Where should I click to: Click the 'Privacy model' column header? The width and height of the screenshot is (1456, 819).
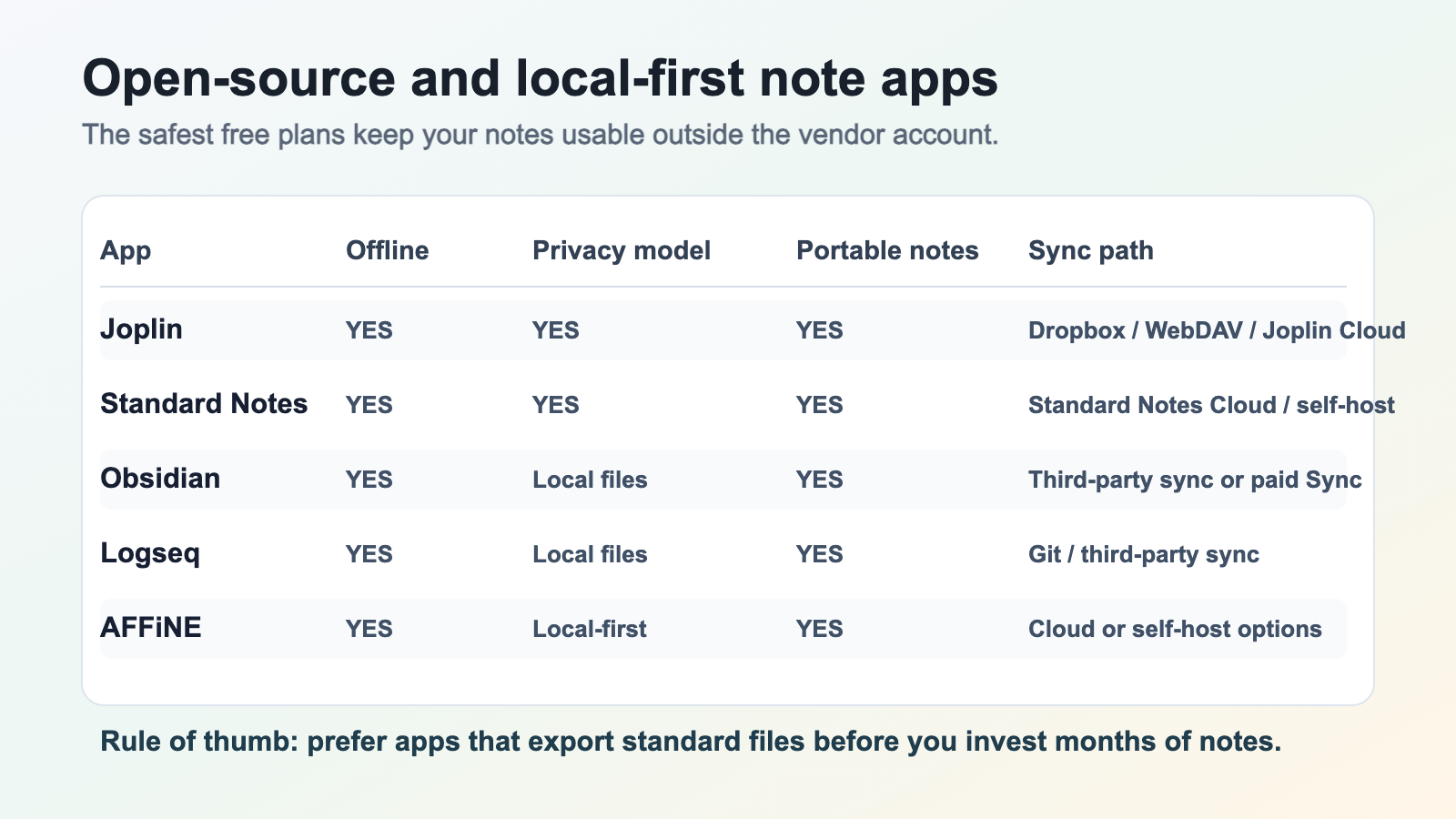[x=622, y=251]
